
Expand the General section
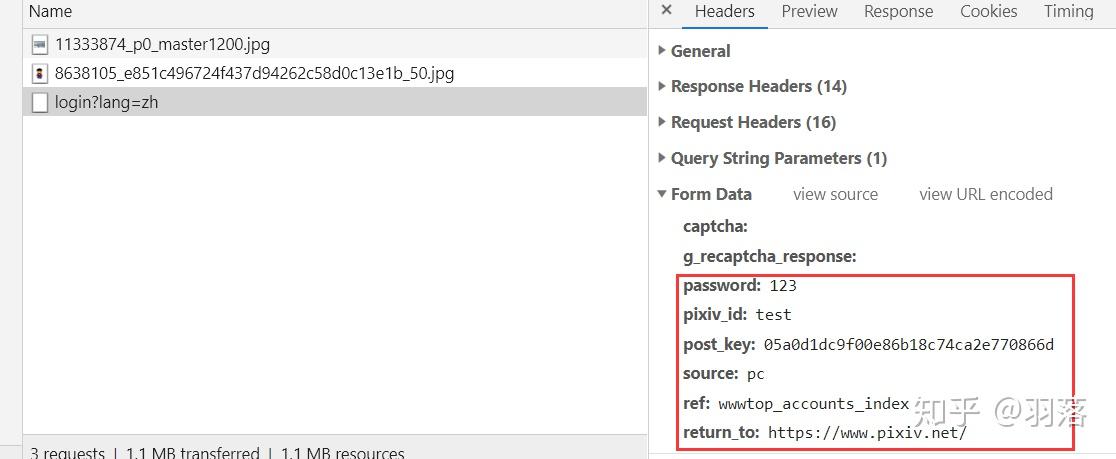(700, 51)
